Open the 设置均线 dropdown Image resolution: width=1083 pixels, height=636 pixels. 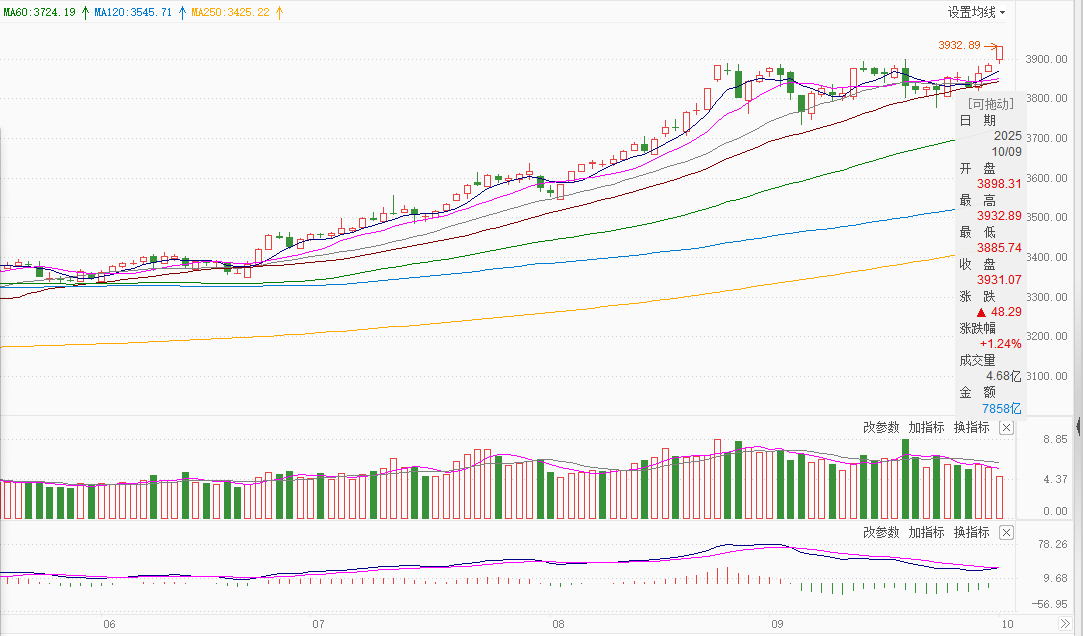click(x=976, y=12)
